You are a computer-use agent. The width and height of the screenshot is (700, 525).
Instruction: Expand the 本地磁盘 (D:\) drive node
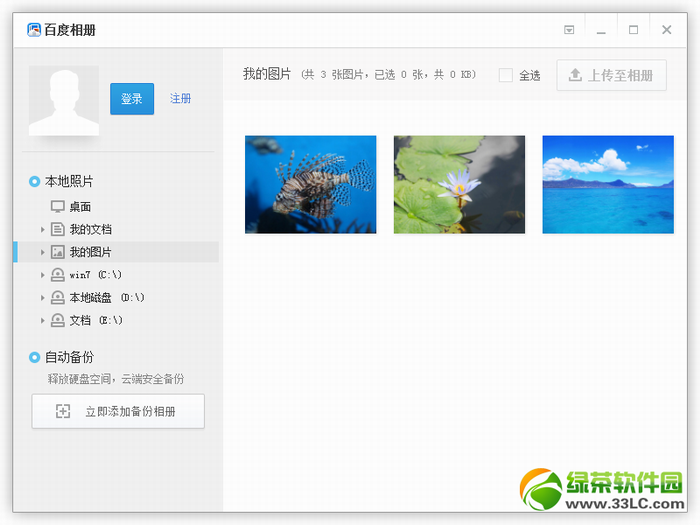(x=42, y=298)
